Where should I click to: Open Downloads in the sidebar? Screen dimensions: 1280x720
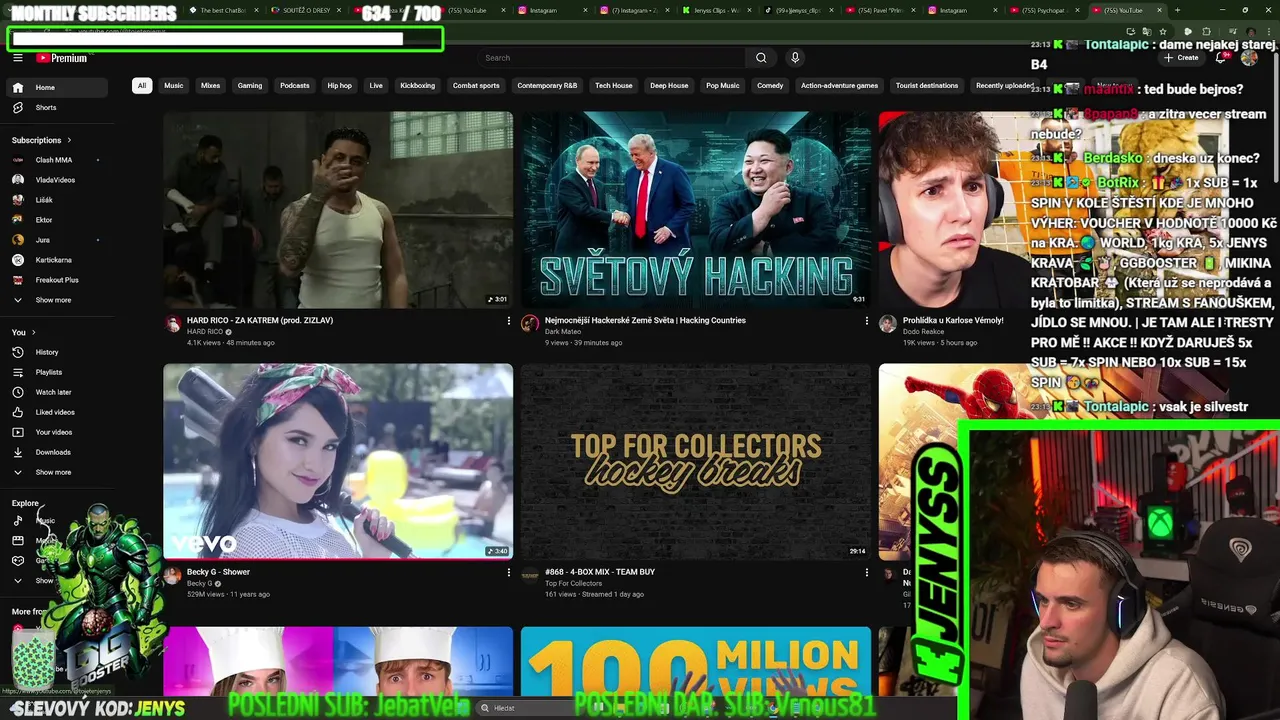[58, 452]
